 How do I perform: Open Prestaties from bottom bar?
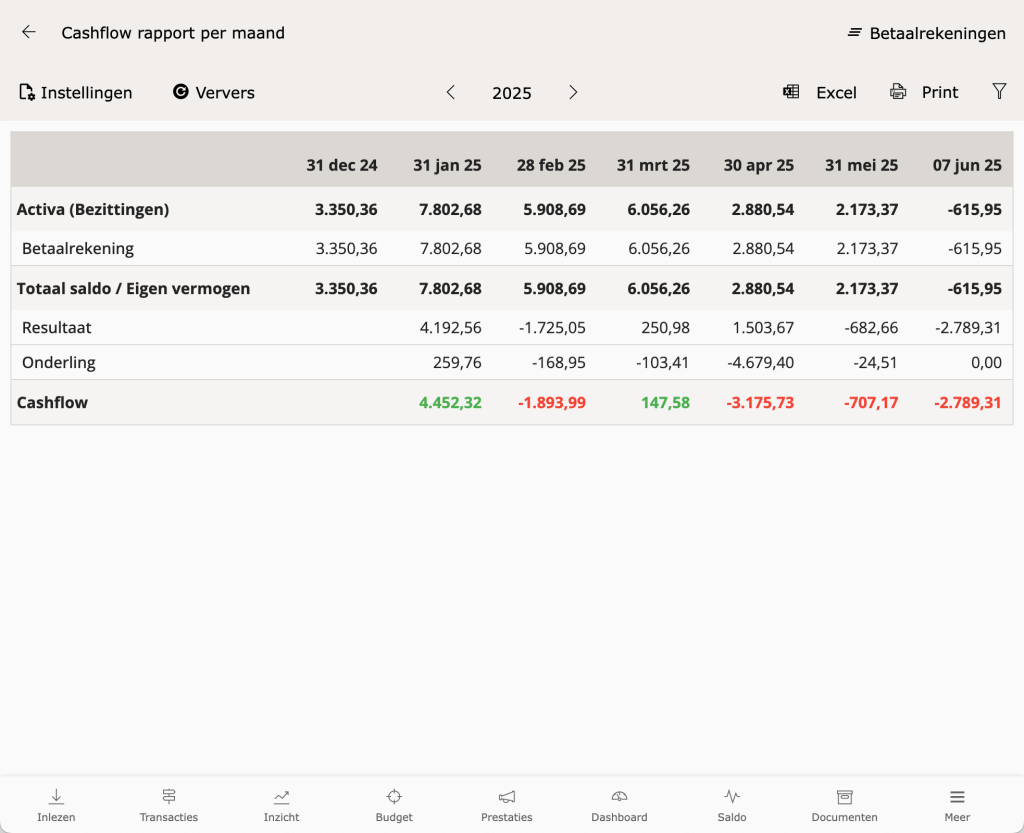[506, 805]
